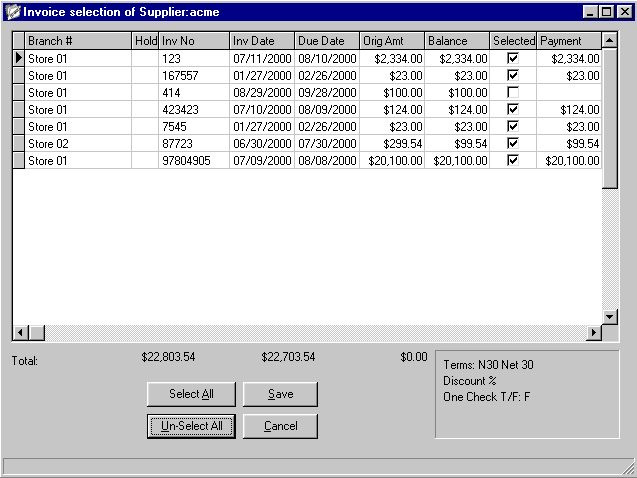This screenshot has height=478, width=637.
Task: Click the Inv Date column header
Action: click(262, 41)
